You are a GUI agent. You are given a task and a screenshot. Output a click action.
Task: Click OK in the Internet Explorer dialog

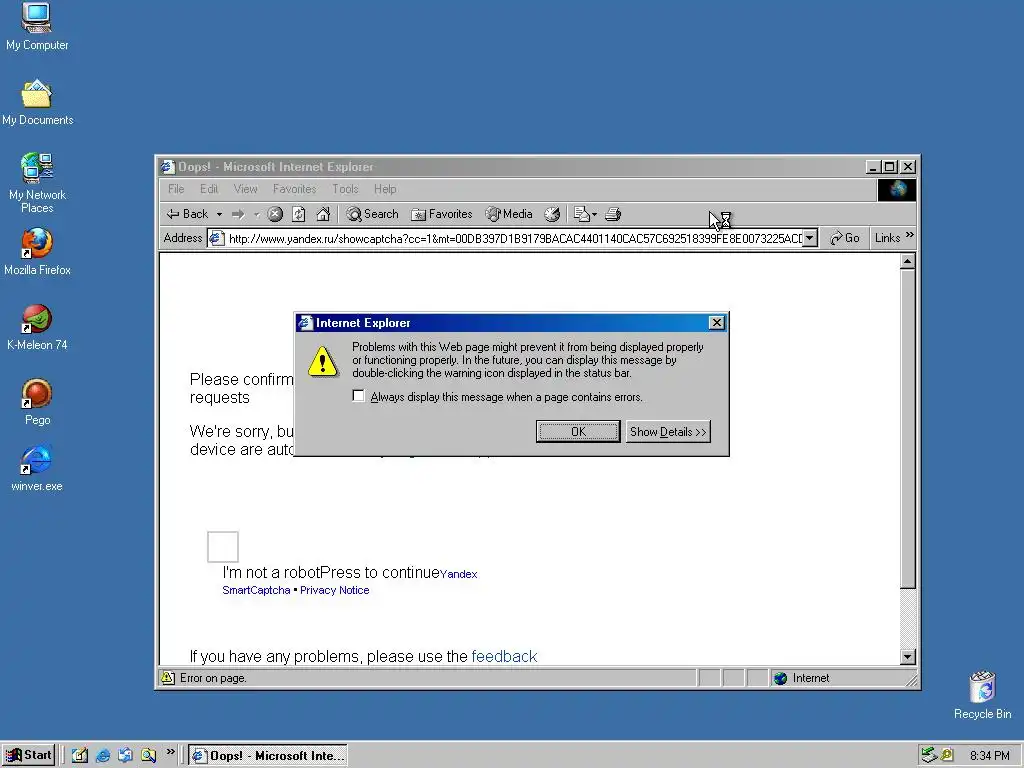(578, 432)
